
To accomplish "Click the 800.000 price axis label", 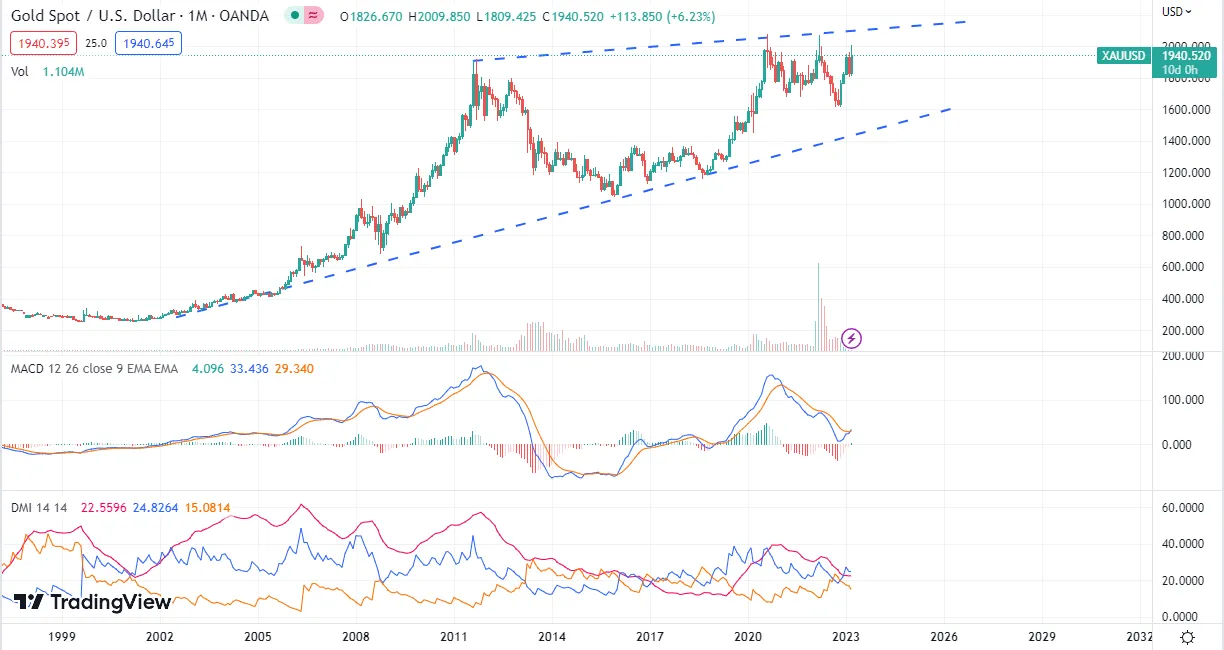I will (x=1185, y=236).
